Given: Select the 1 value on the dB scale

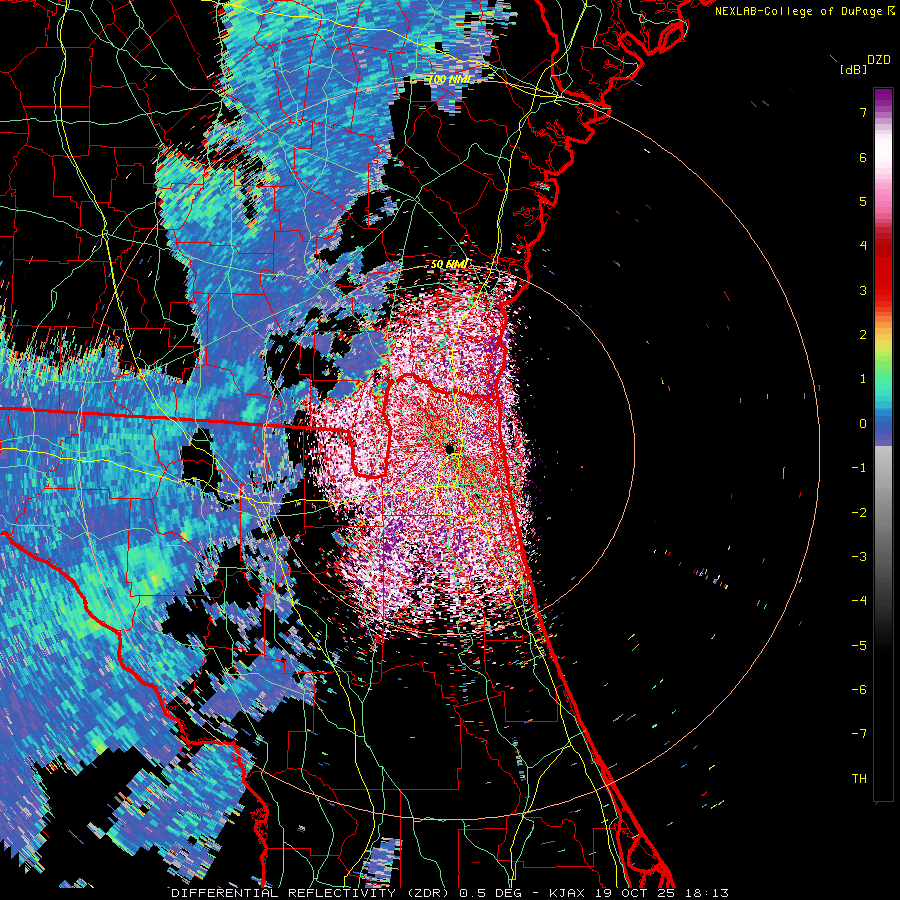Looking at the screenshot, I should pyautogui.click(x=863, y=379).
